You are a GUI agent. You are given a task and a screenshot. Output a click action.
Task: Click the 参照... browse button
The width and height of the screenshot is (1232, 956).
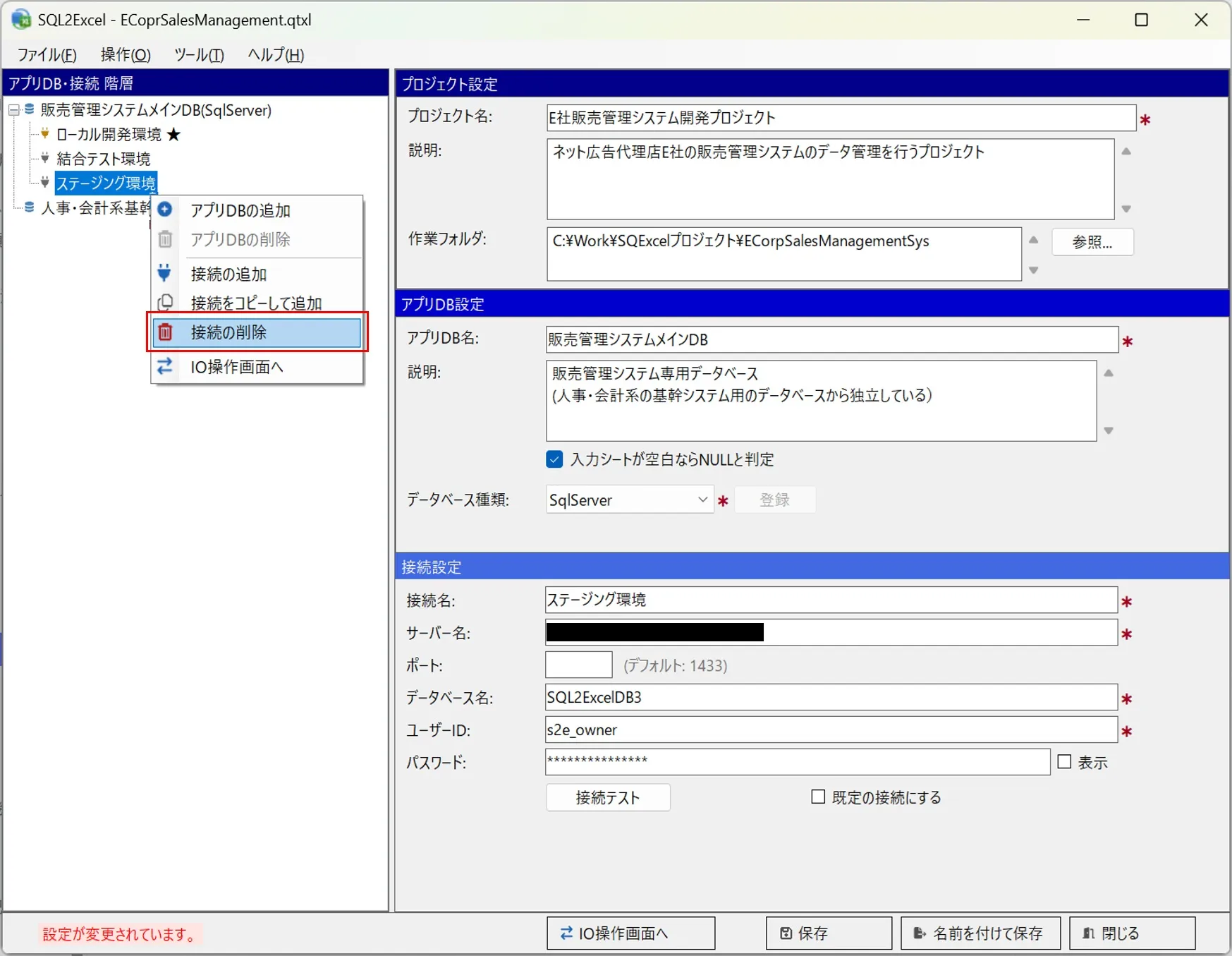tap(1092, 242)
